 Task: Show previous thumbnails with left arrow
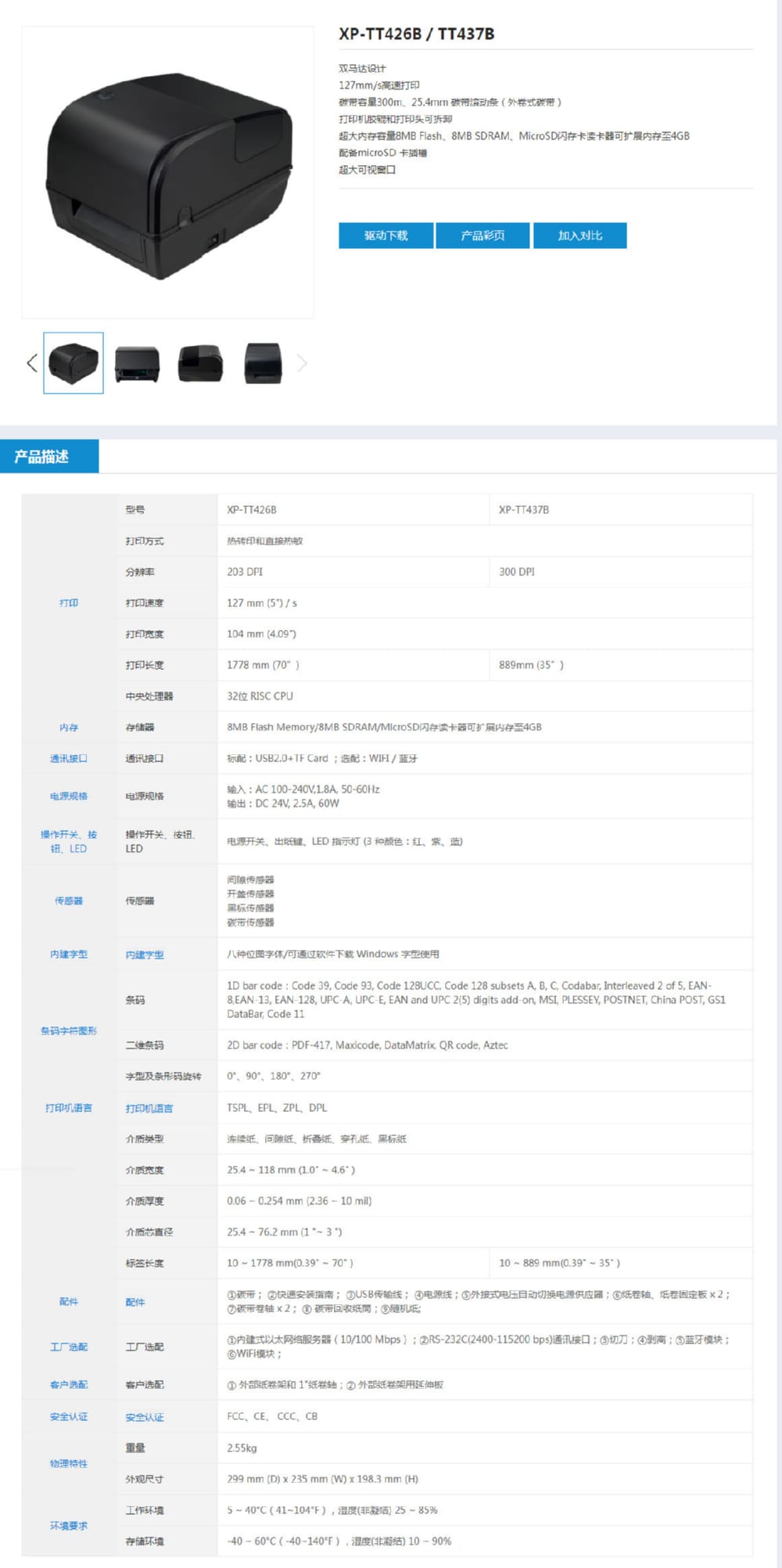31,363
